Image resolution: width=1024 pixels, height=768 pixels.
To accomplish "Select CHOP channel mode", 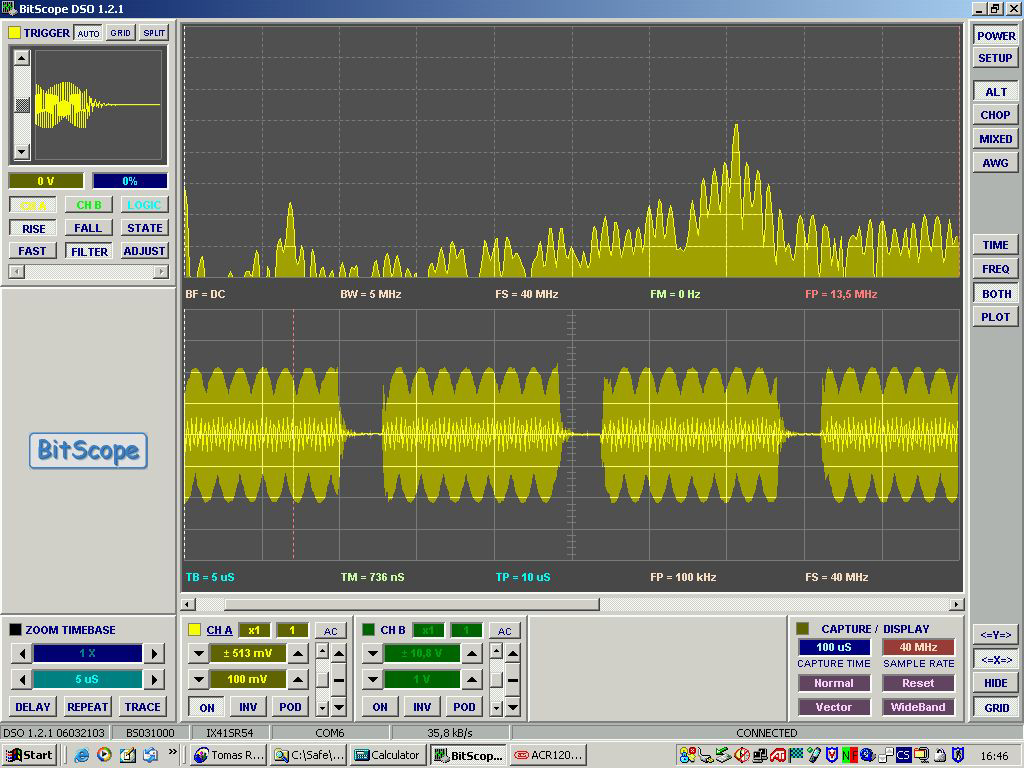I will [995, 115].
